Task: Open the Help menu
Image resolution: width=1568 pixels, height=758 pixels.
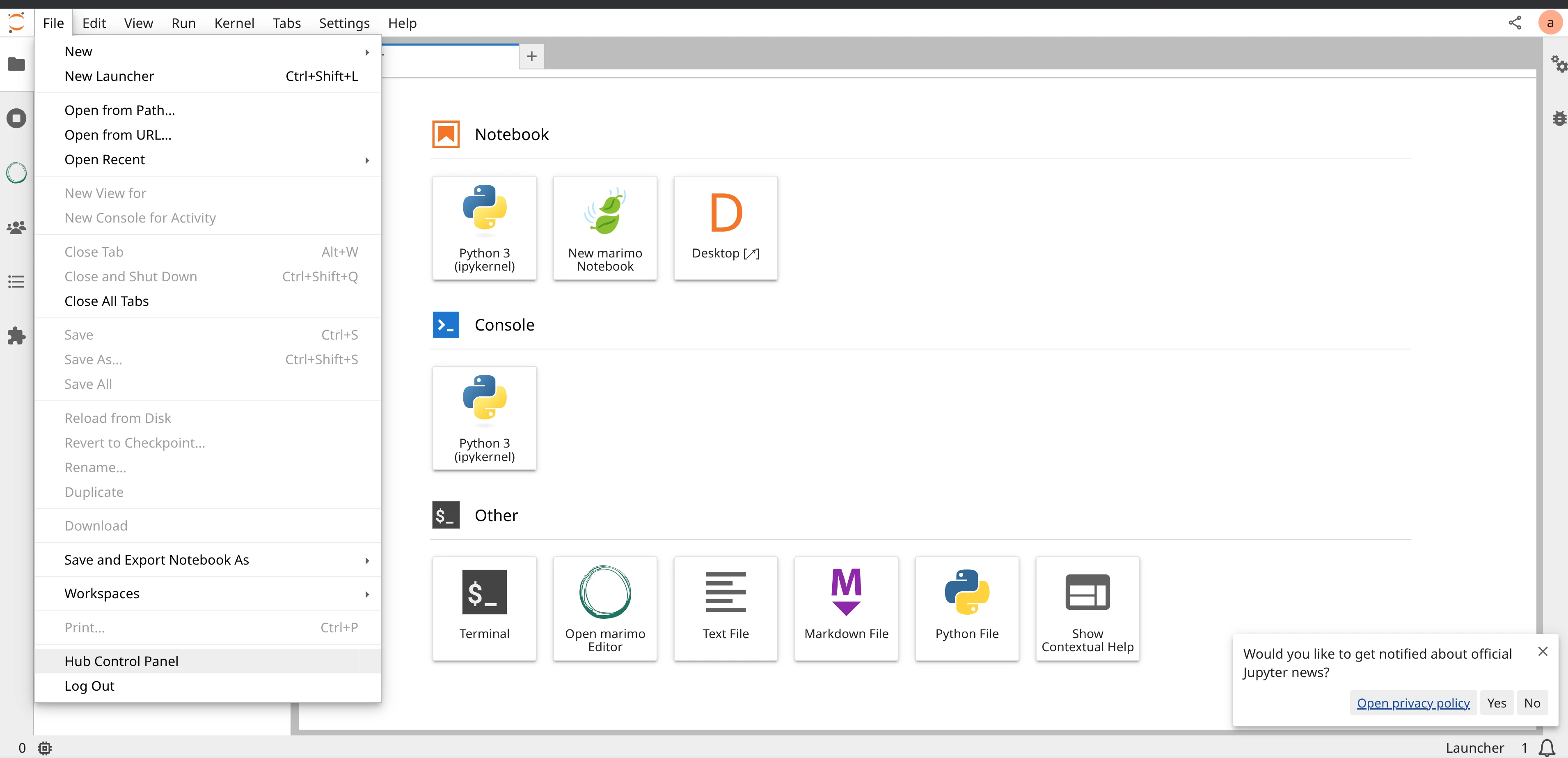Action: [x=402, y=23]
